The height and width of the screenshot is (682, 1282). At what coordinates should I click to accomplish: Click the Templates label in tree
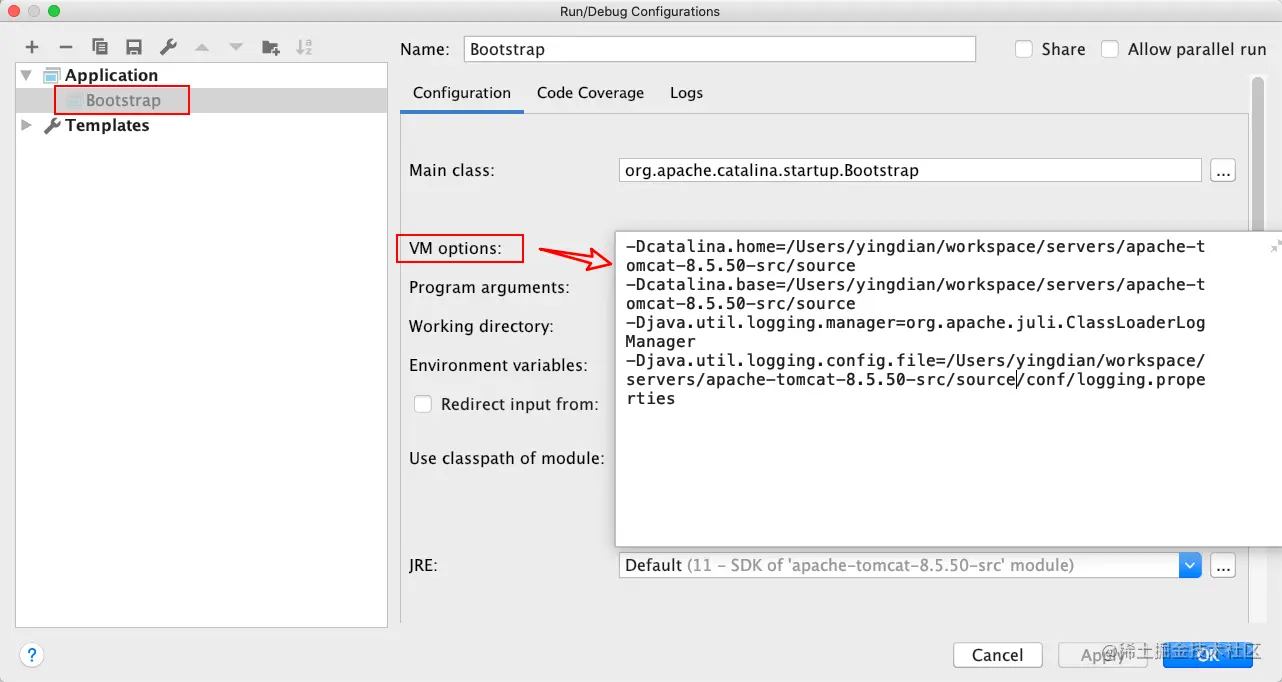pyautogui.click(x=107, y=125)
